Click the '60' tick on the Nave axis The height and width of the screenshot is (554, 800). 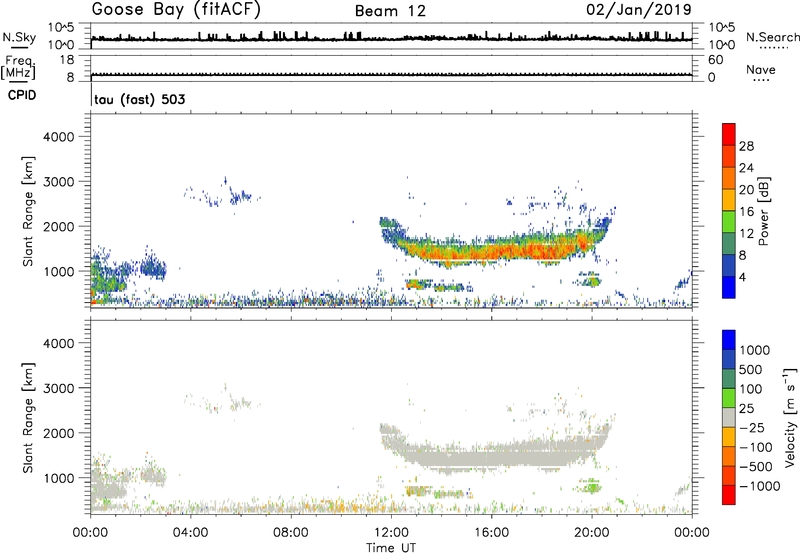[715, 60]
